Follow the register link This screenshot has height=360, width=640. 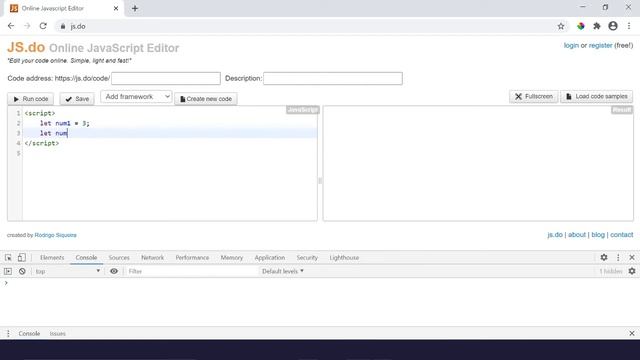click(600, 45)
